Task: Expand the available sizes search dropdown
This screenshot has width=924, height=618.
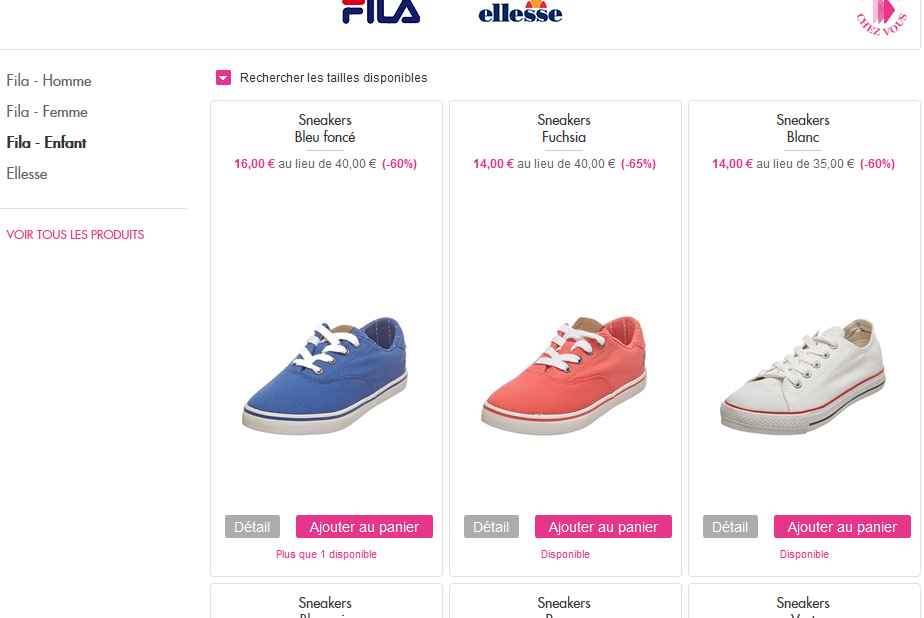Action: point(224,78)
